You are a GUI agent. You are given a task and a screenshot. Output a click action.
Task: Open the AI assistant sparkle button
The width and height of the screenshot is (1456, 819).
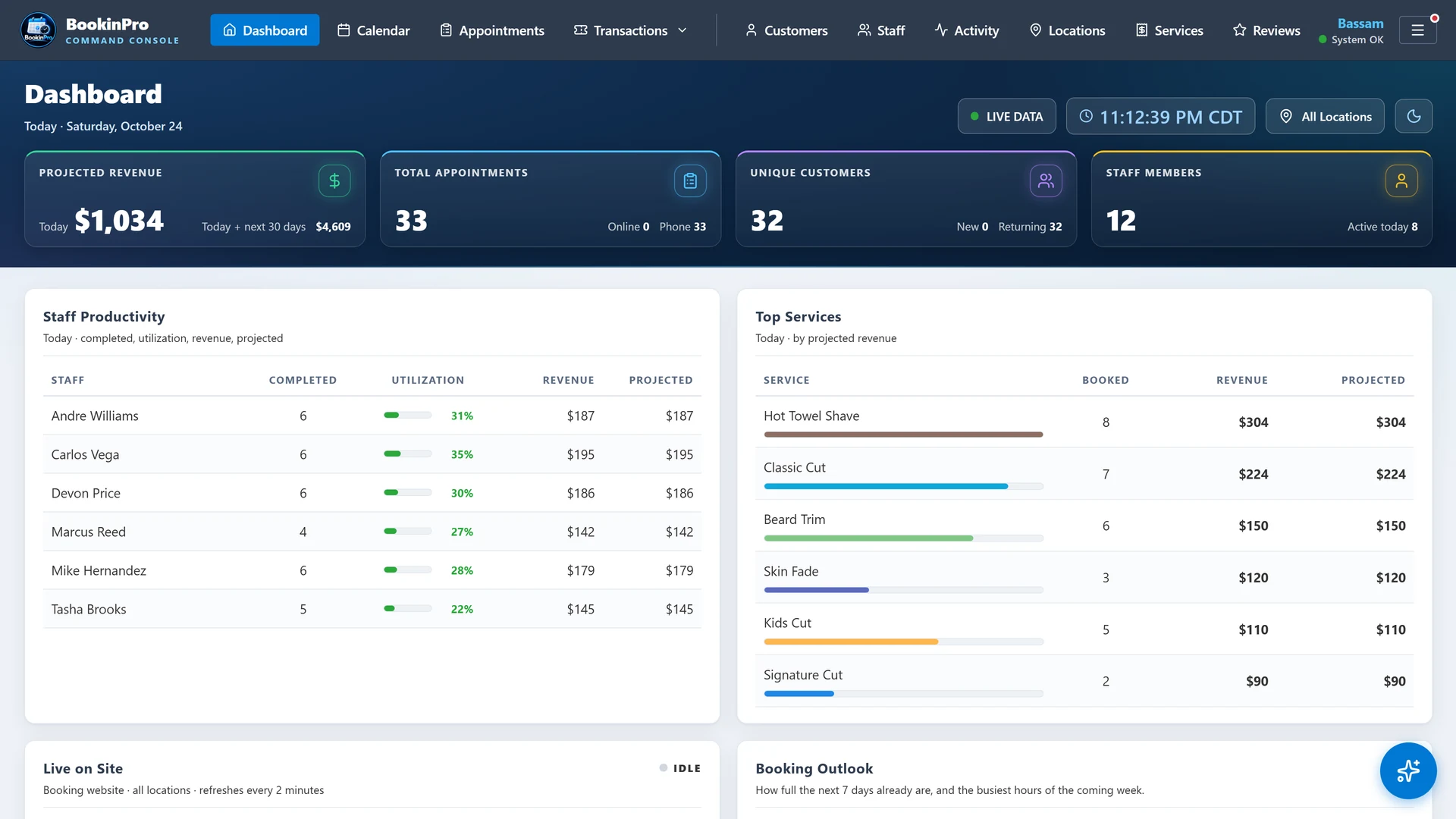1408,770
